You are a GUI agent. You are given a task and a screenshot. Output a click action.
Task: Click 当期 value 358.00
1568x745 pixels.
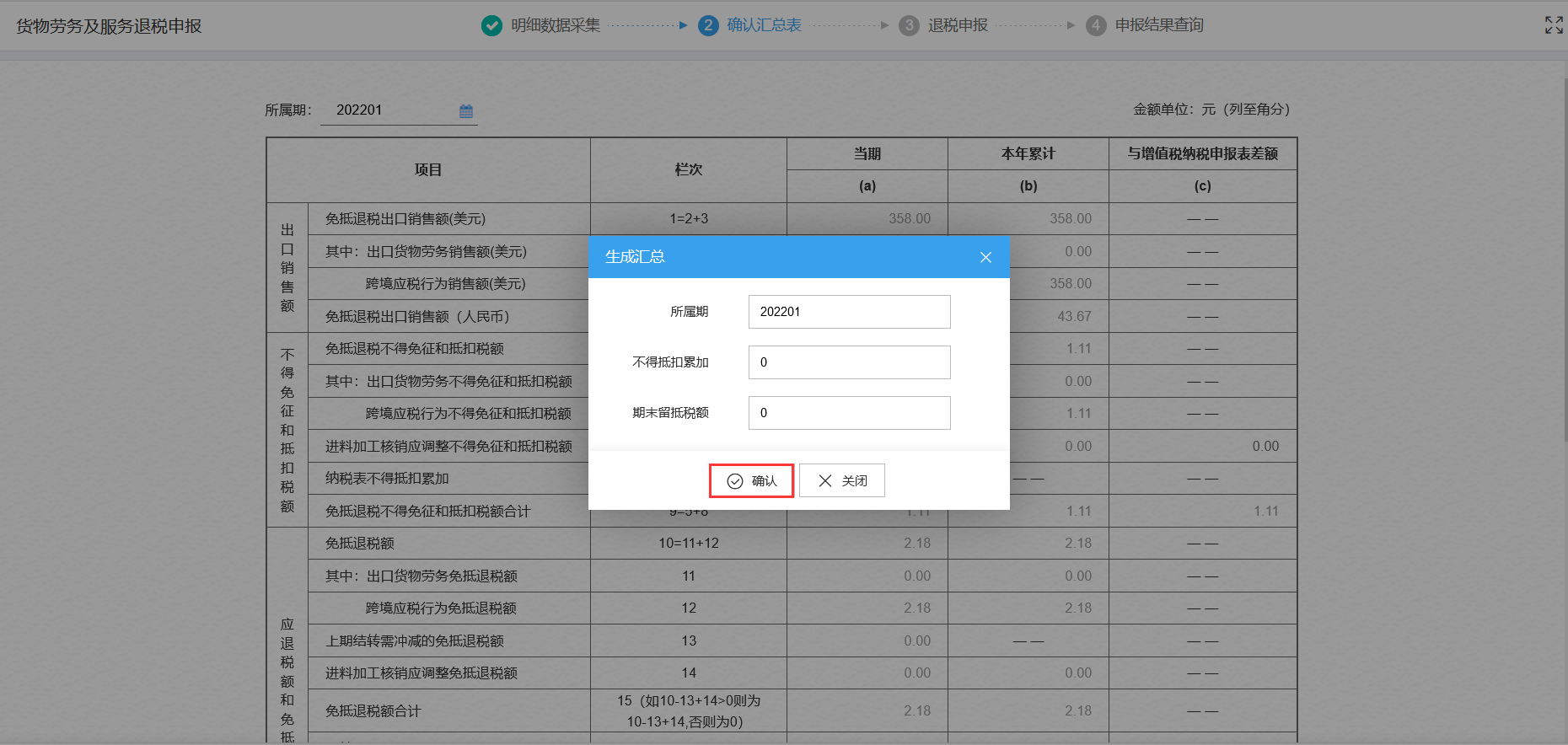910,219
